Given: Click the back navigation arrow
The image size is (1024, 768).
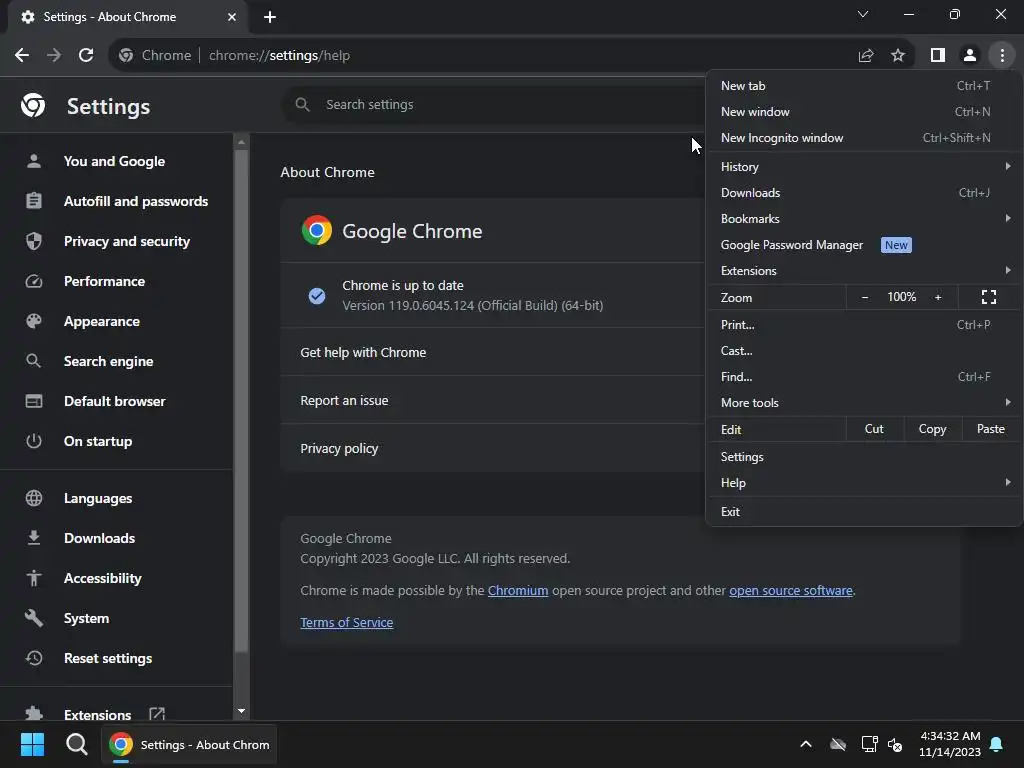Looking at the screenshot, I should tap(22, 56).
